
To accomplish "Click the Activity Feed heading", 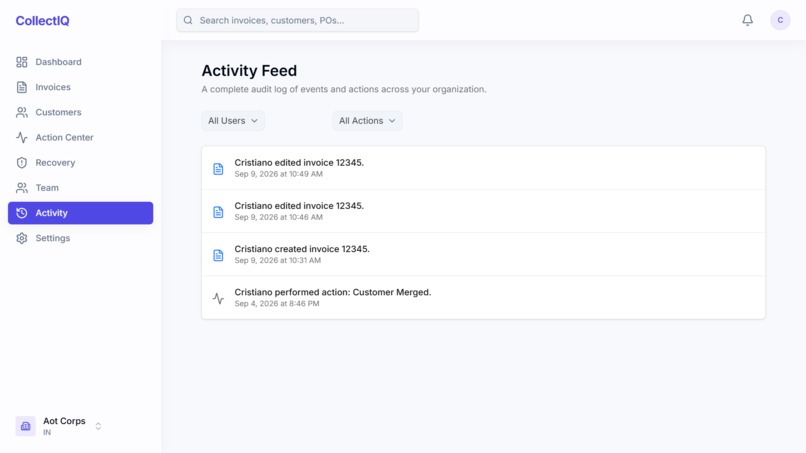I will (x=249, y=70).
